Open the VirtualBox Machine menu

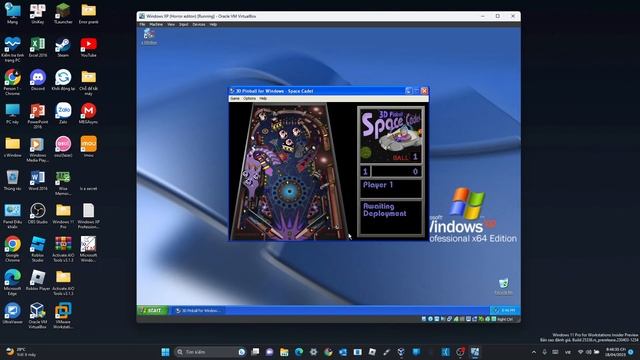pyautogui.click(x=156, y=24)
